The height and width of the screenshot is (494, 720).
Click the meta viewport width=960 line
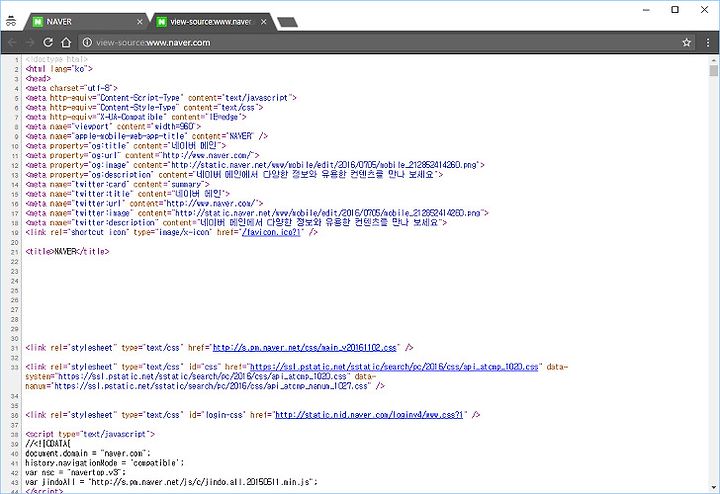tap(113, 127)
